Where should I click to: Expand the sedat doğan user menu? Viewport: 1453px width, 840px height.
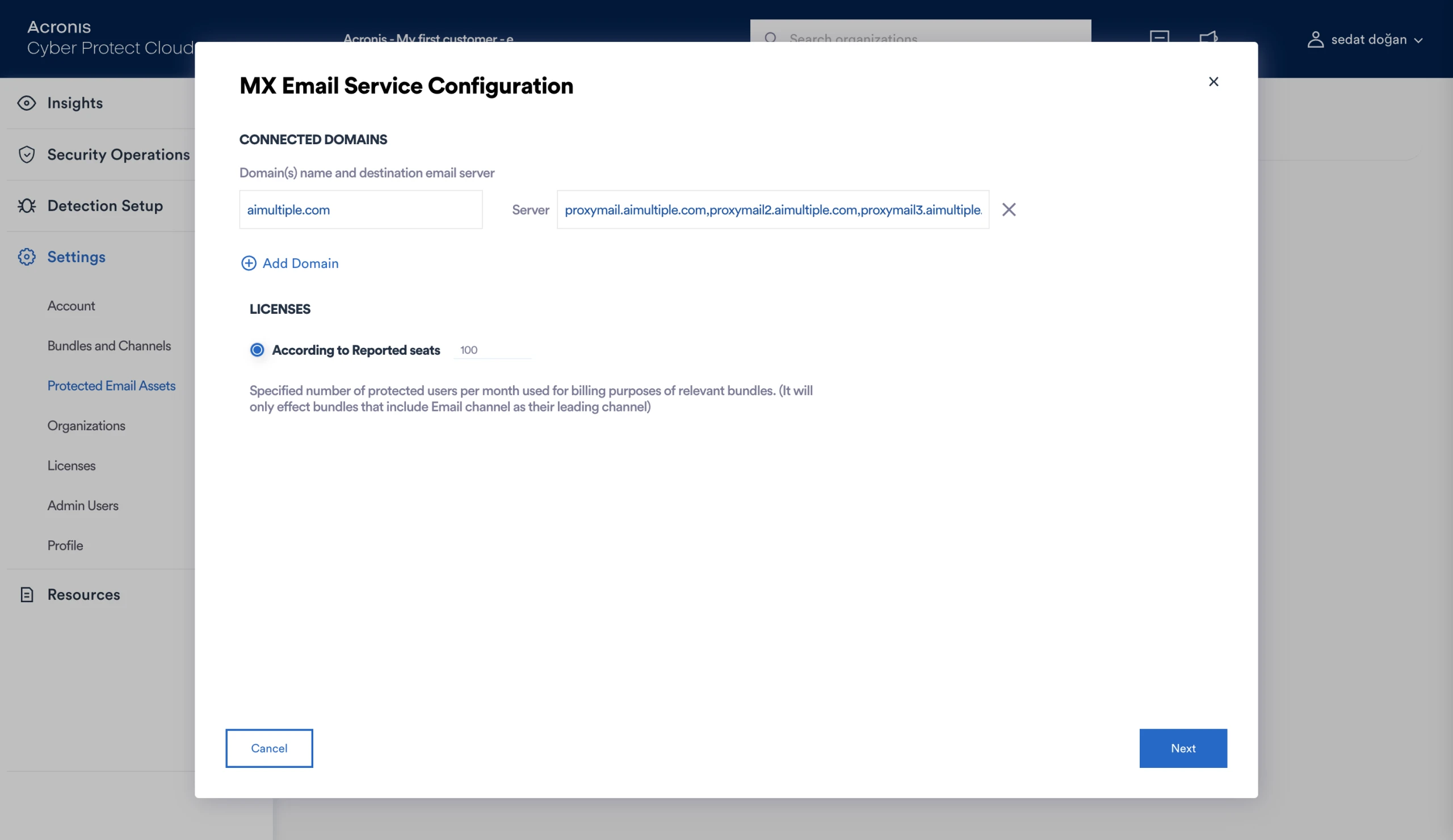(x=1366, y=40)
